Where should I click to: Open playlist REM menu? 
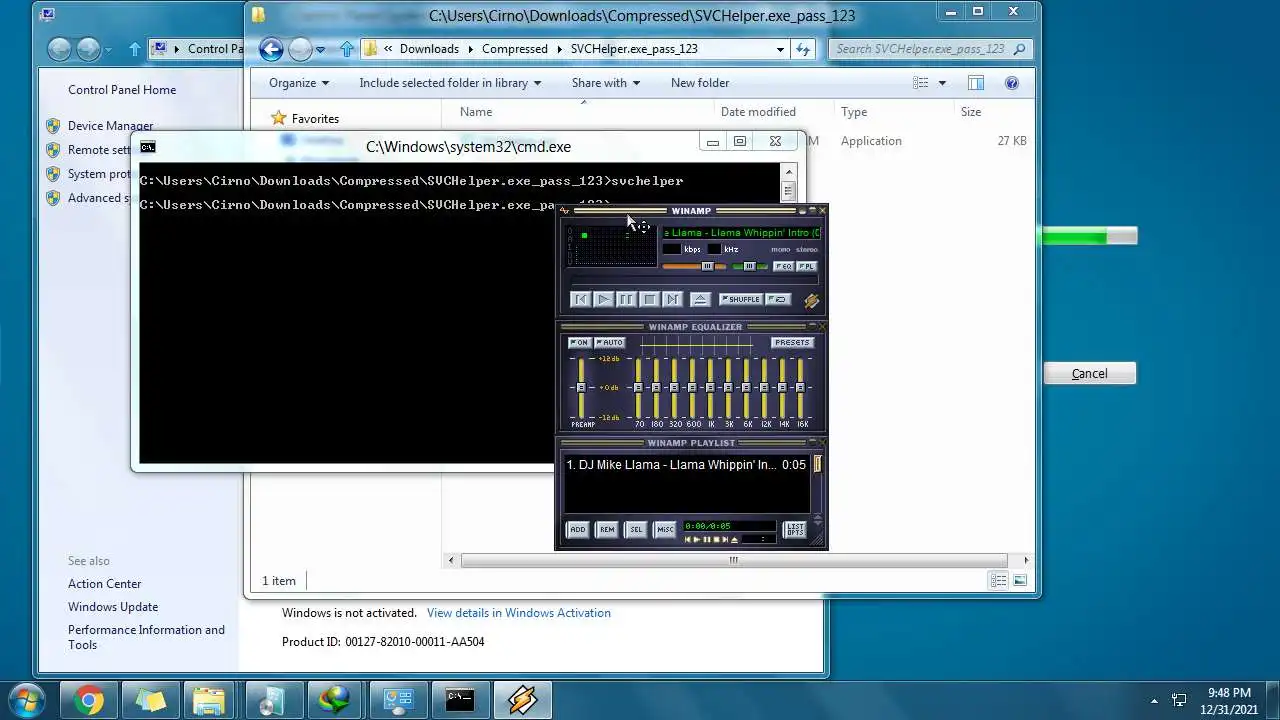click(606, 530)
